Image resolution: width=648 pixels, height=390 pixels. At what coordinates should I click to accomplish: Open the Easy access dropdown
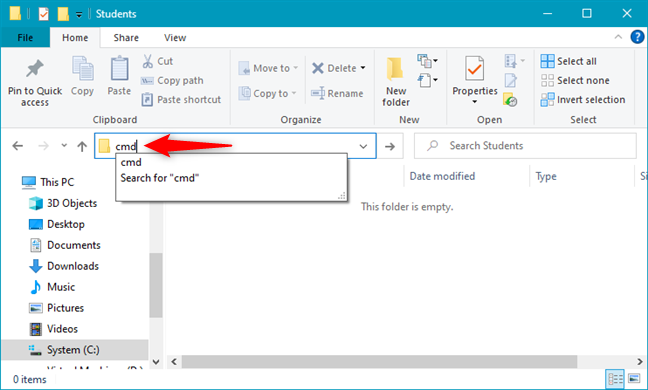coord(428,79)
